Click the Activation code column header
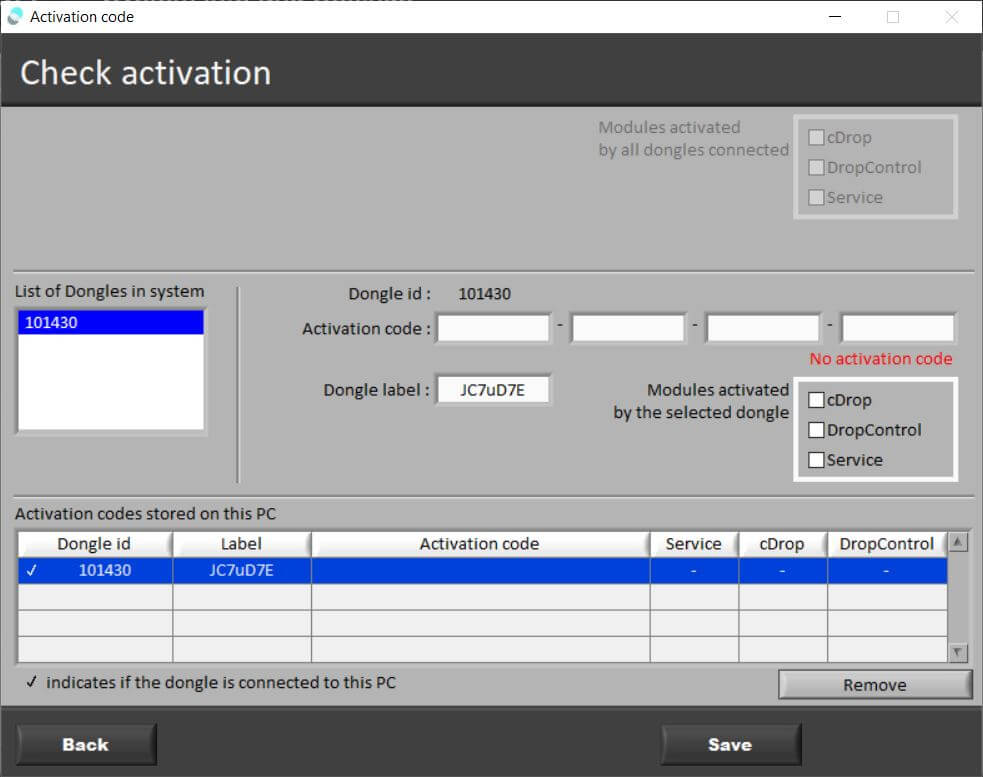 point(479,544)
